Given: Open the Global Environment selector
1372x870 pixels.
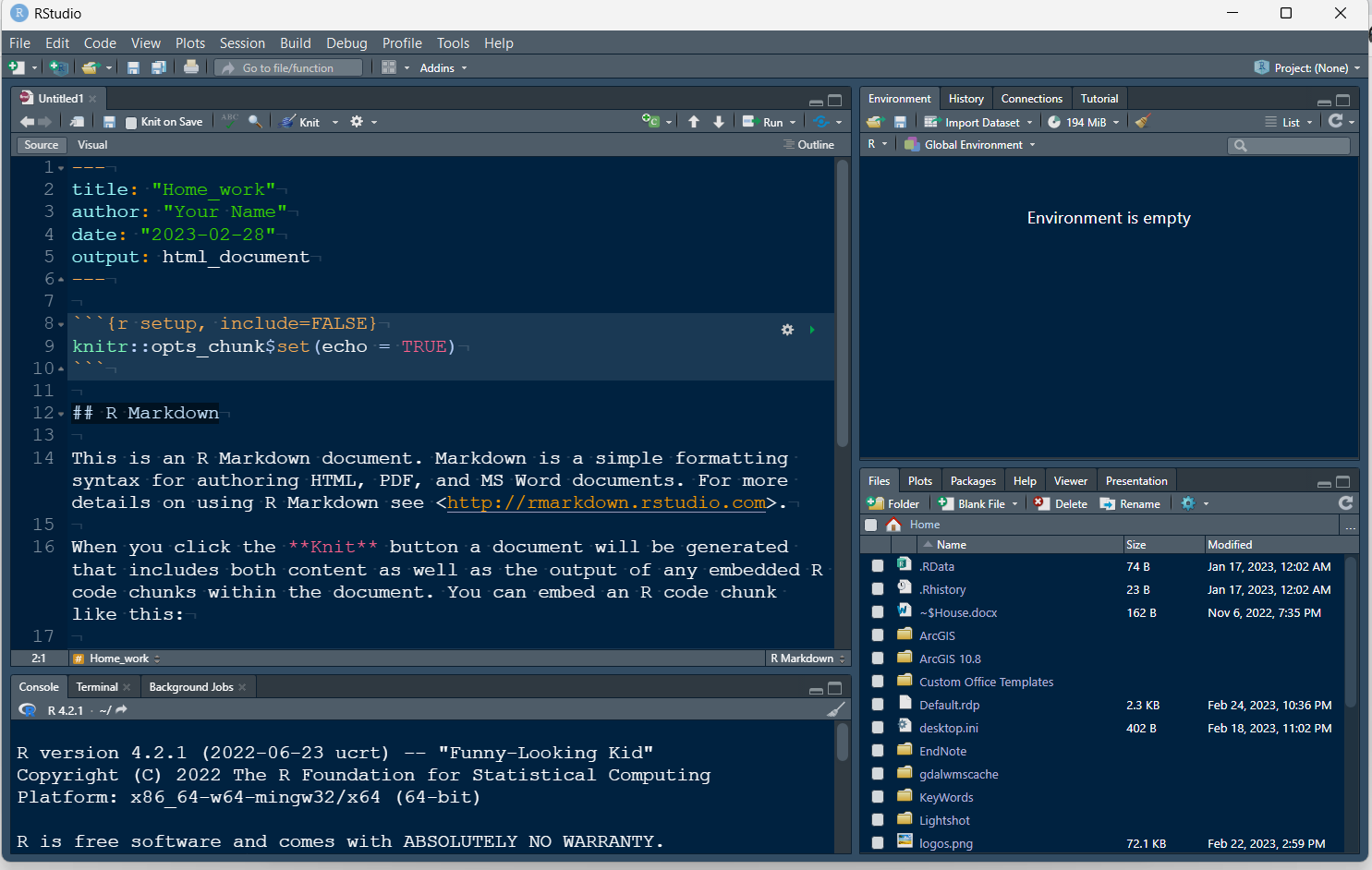Looking at the screenshot, I should (x=970, y=145).
